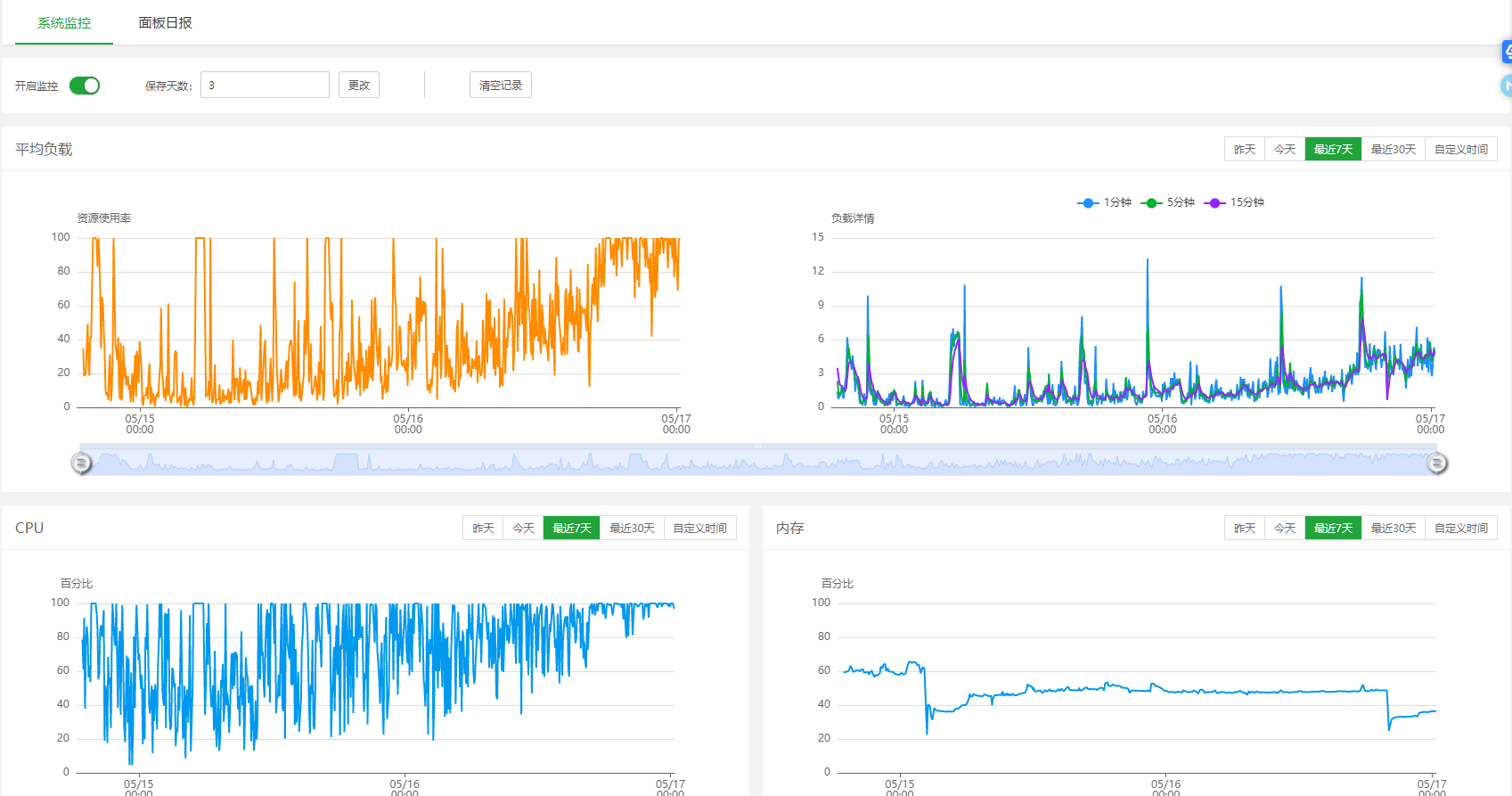Select 今天 in 平均负载 panel

pyautogui.click(x=1285, y=149)
